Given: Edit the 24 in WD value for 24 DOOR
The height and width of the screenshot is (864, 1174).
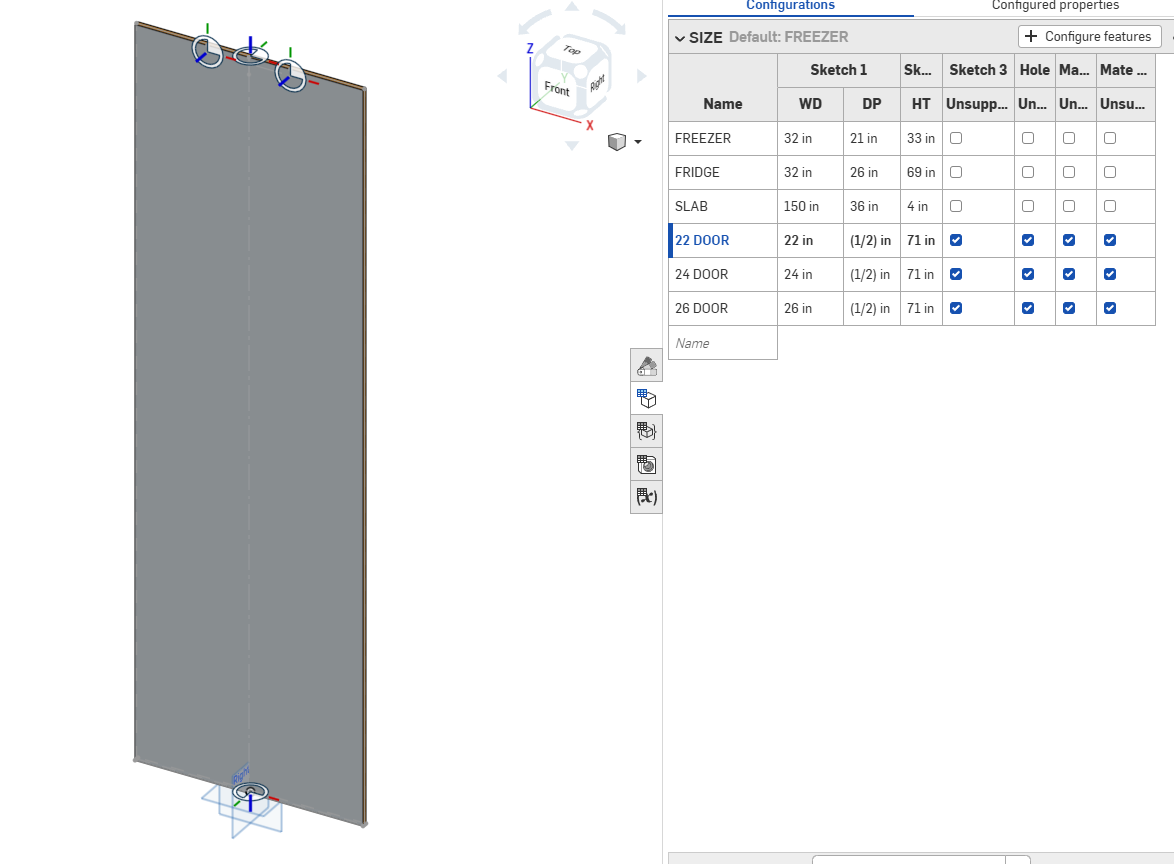Looking at the screenshot, I should tap(810, 274).
